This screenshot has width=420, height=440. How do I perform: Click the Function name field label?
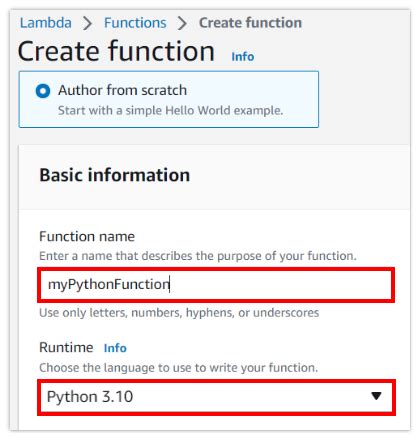coord(87,236)
